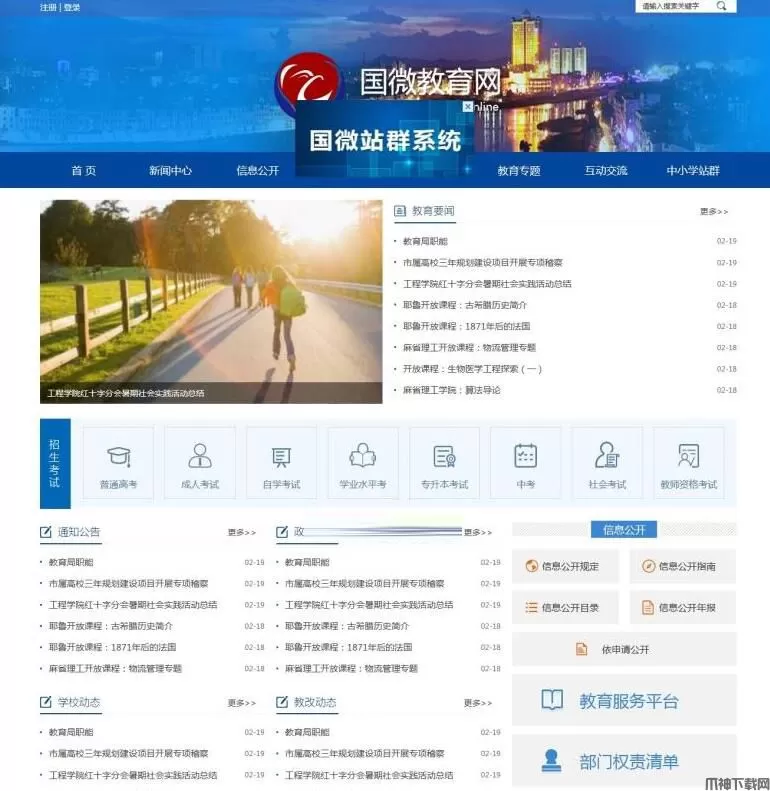The height and width of the screenshot is (791, 770).
Task: Open 自学考试 board icon
Action: [x=281, y=457]
